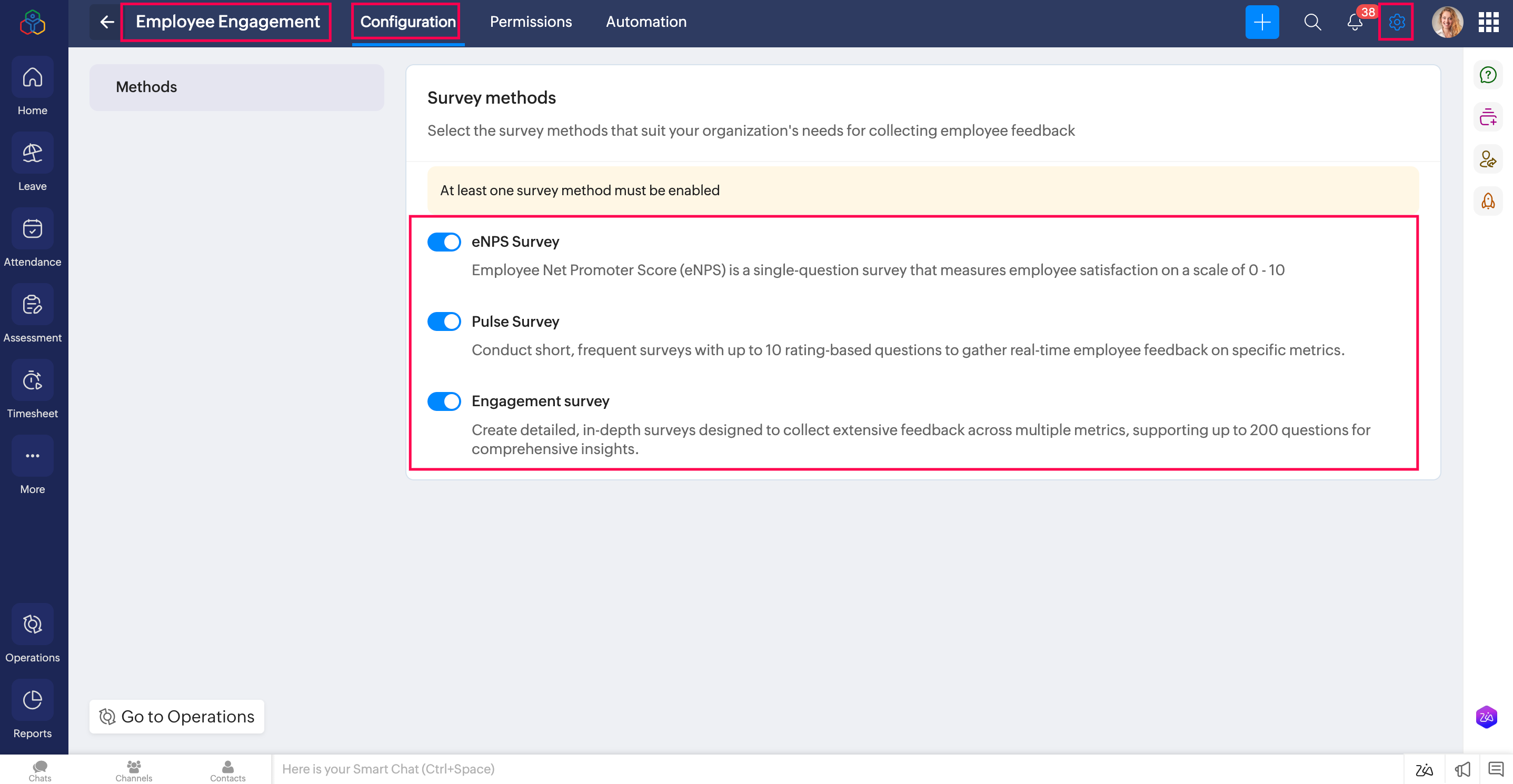Image resolution: width=1513 pixels, height=784 pixels.
Task: Open the Assessment module icon
Action: pyautogui.click(x=32, y=305)
